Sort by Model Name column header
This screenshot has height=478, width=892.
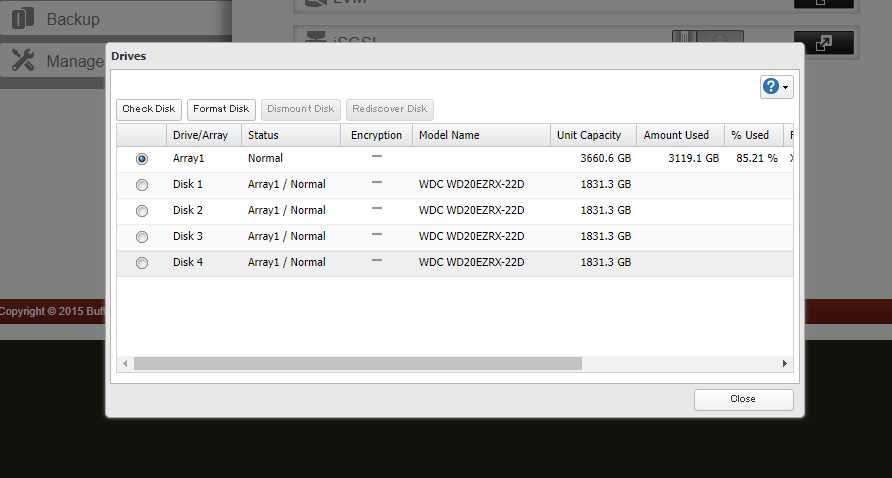pos(481,135)
